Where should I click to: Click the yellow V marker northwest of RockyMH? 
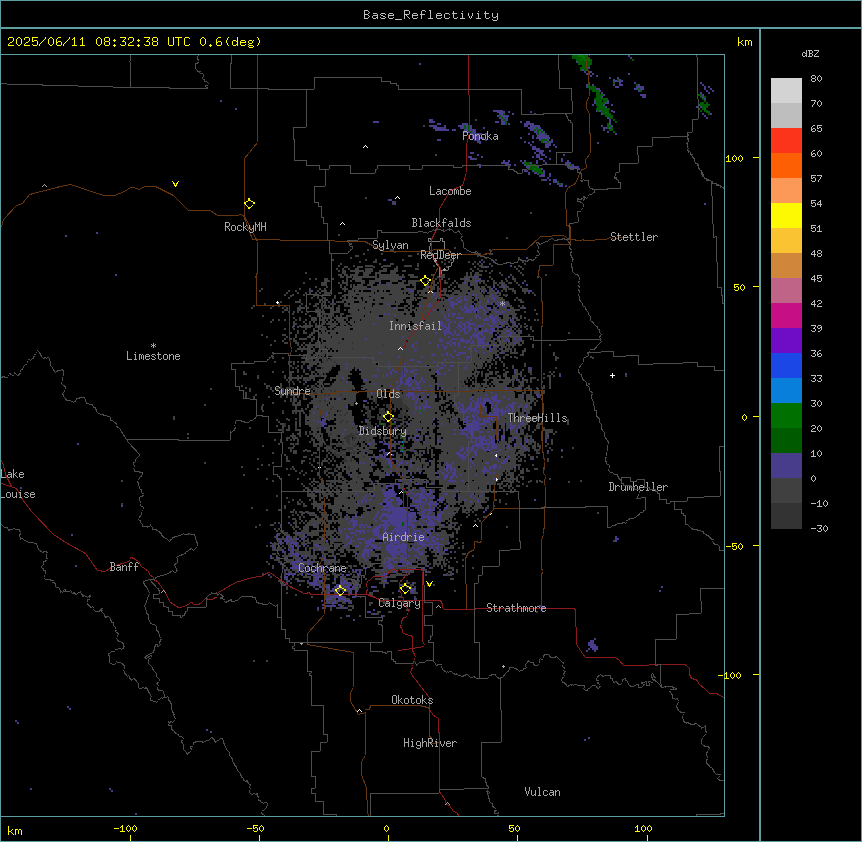(175, 184)
